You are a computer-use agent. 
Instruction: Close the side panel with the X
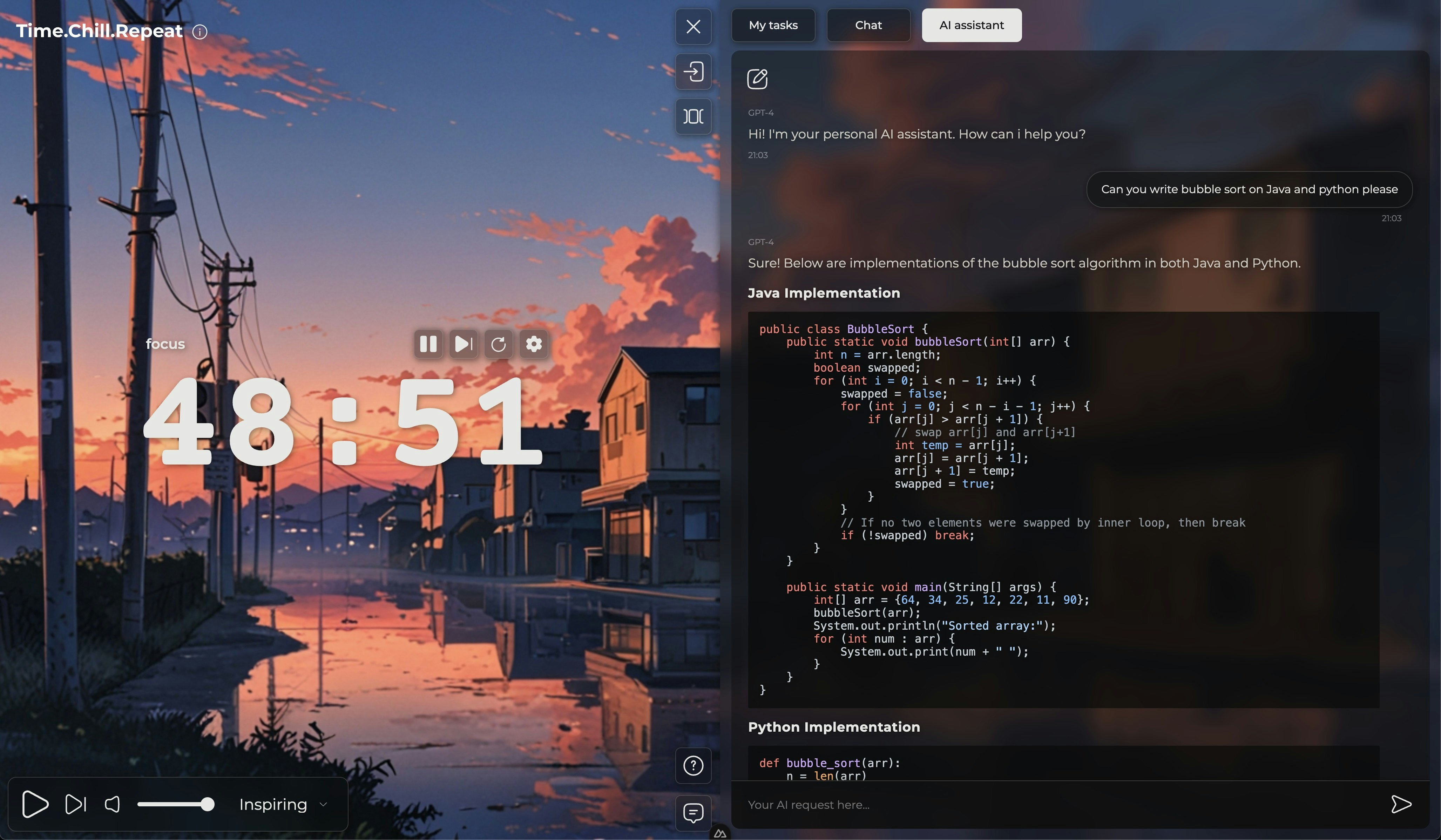point(693,26)
